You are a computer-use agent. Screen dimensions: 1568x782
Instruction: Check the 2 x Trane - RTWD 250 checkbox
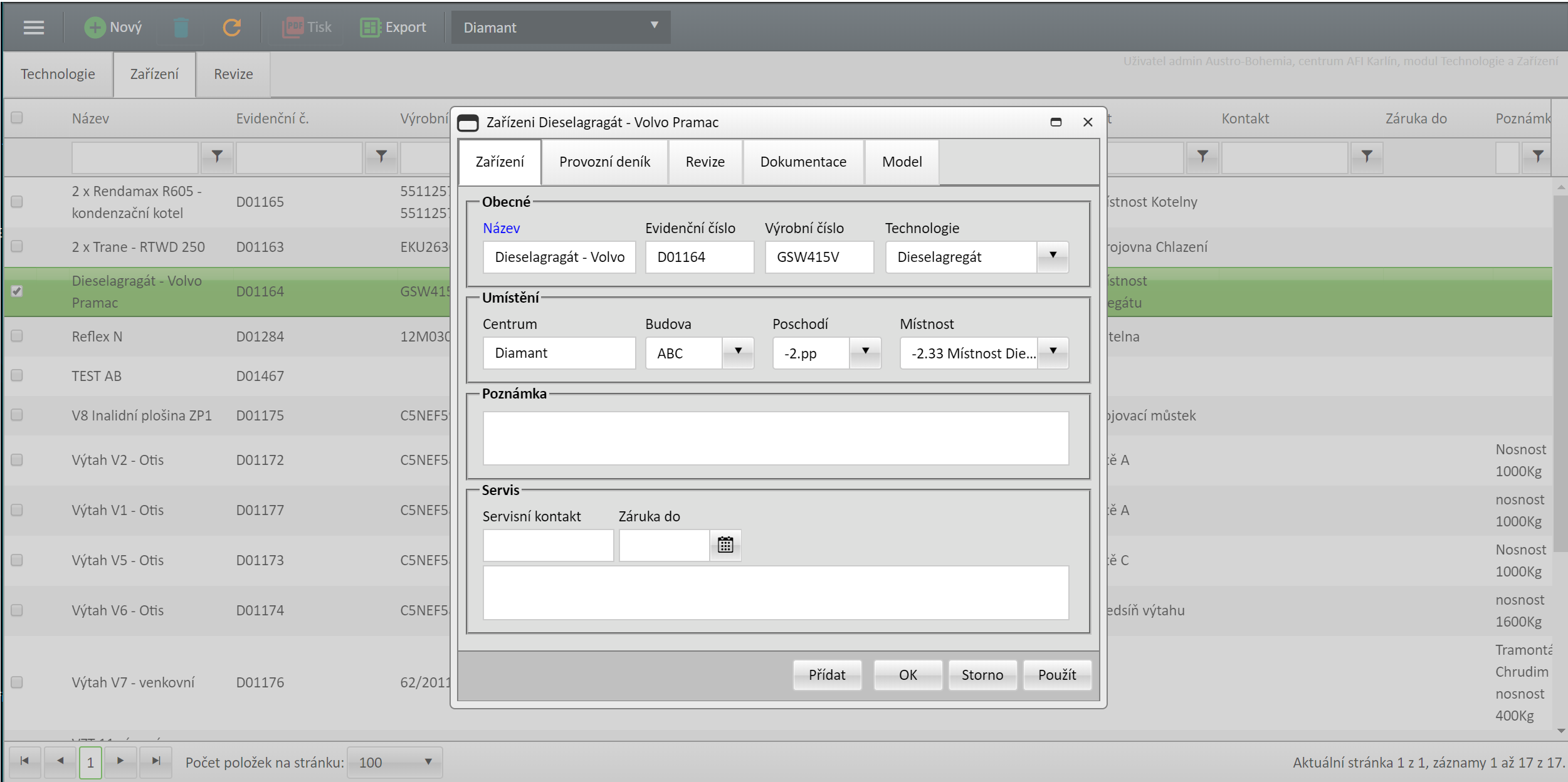[17, 246]
